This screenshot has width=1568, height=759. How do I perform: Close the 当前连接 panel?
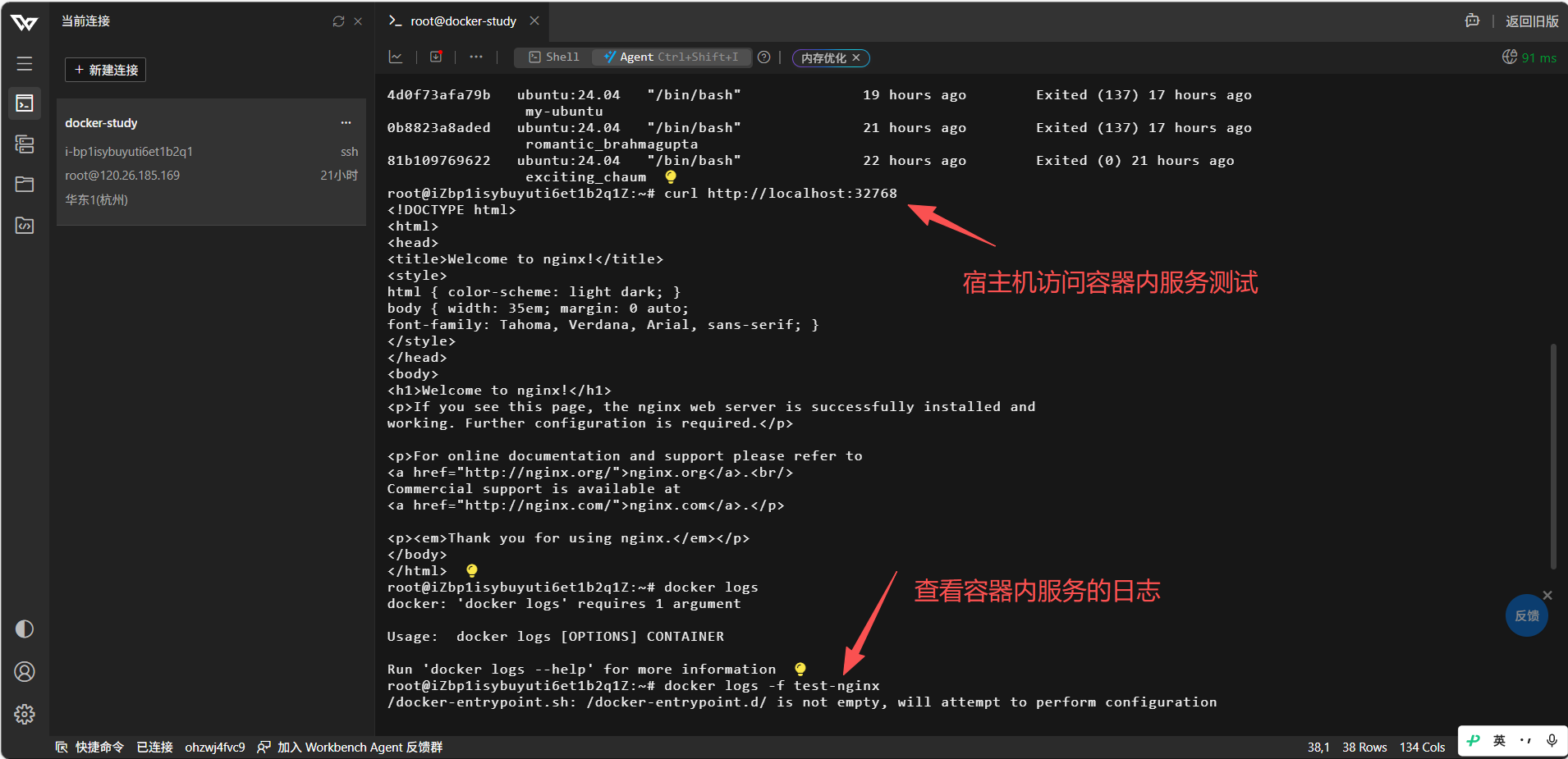coord(358,21)
